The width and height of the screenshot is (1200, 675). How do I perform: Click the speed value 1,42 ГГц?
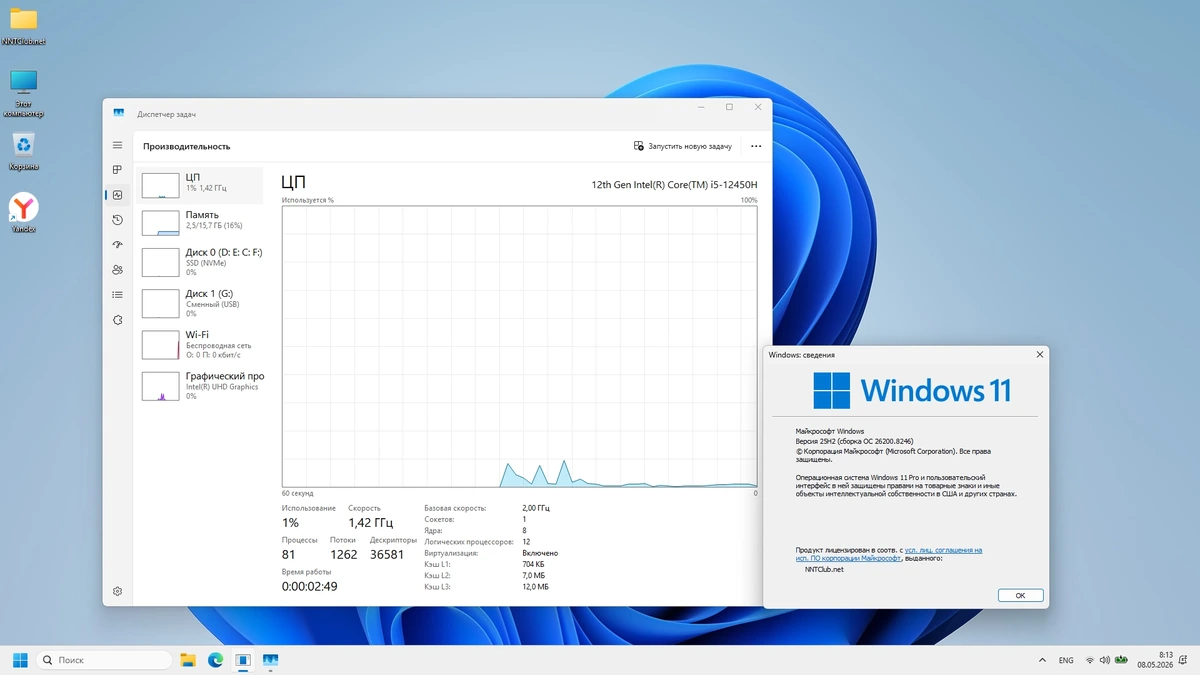pyautogui.click(x=370, y=523)
